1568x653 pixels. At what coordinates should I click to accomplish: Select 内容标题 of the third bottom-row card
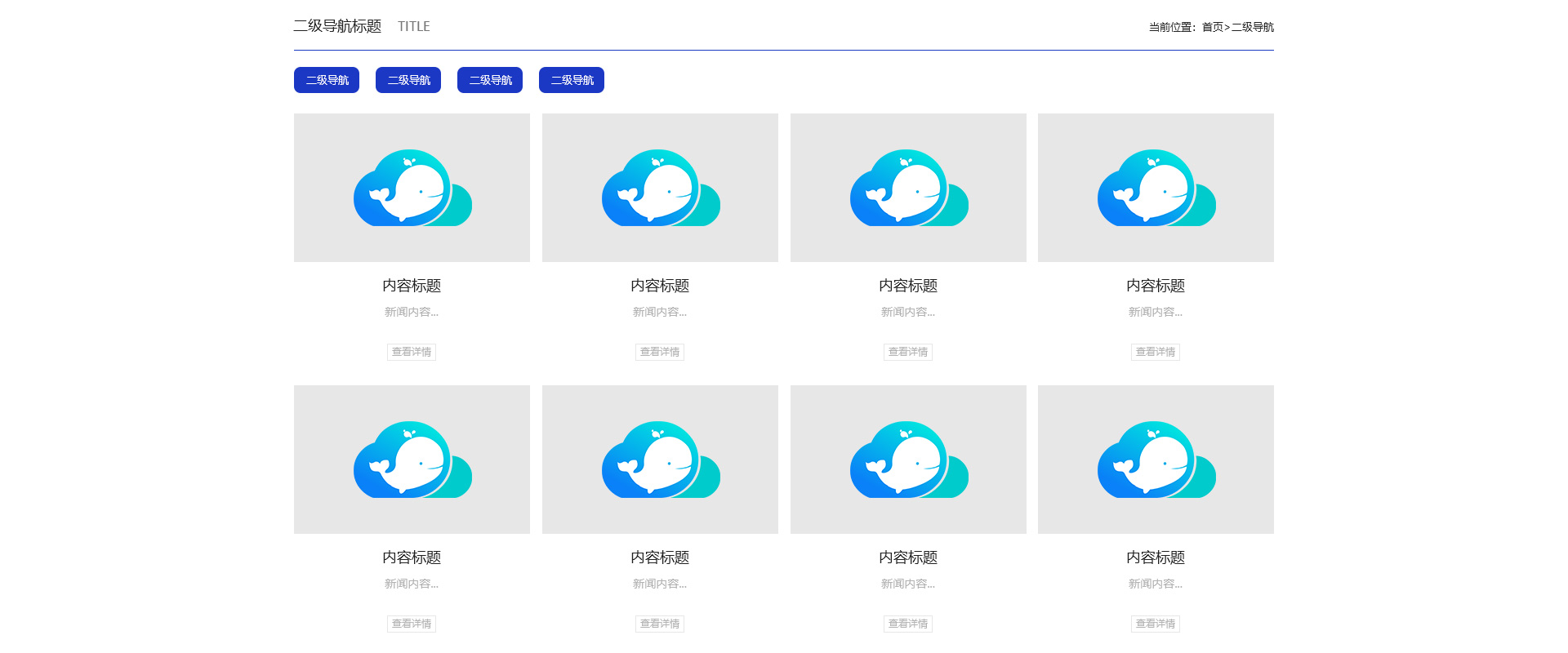[908, 557]
